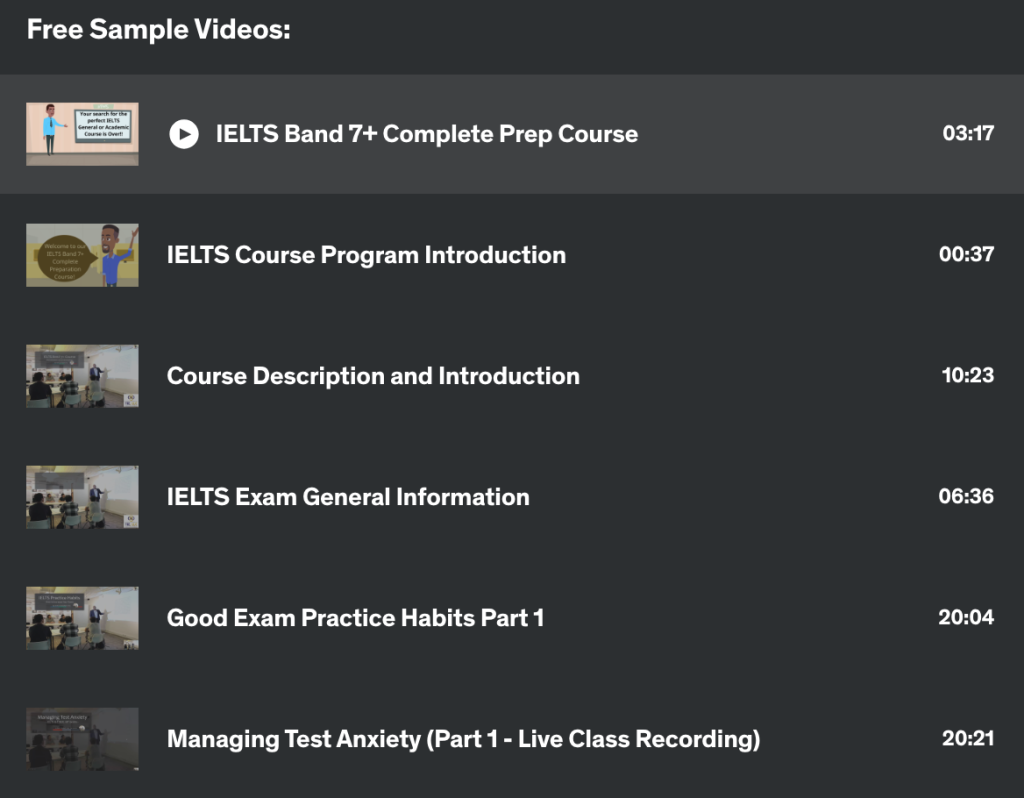1024x798 pixels.
Task: Play IELTS Band 7+ Complete Prep Course title
Action: point(427,134)
